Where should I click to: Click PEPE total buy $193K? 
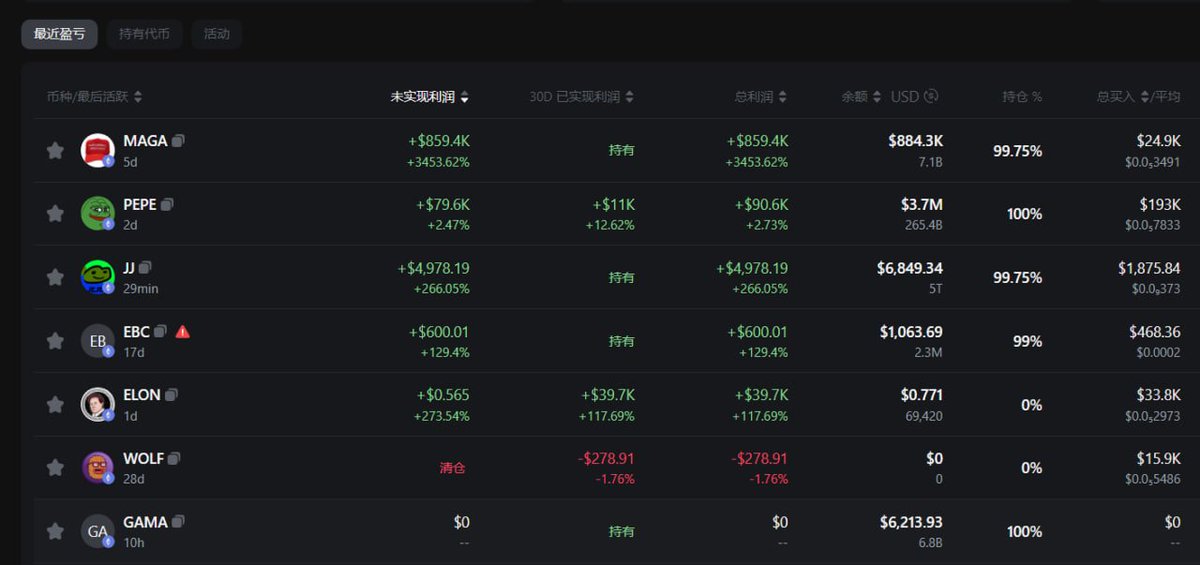pyautogui.click(x=1160, y=204)
